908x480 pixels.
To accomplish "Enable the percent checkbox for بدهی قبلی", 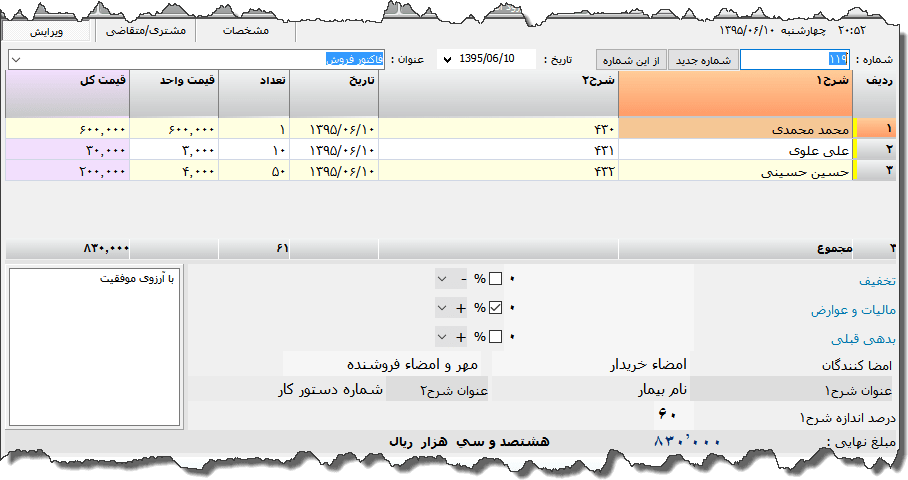I will pos(496,337).
